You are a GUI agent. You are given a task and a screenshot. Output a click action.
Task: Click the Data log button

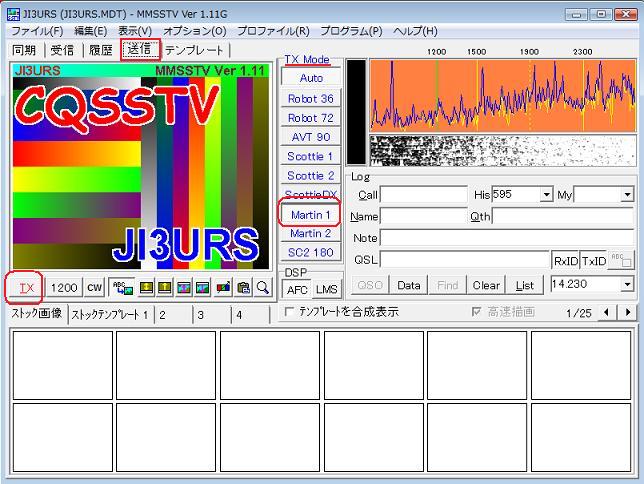tap(409, 285)
